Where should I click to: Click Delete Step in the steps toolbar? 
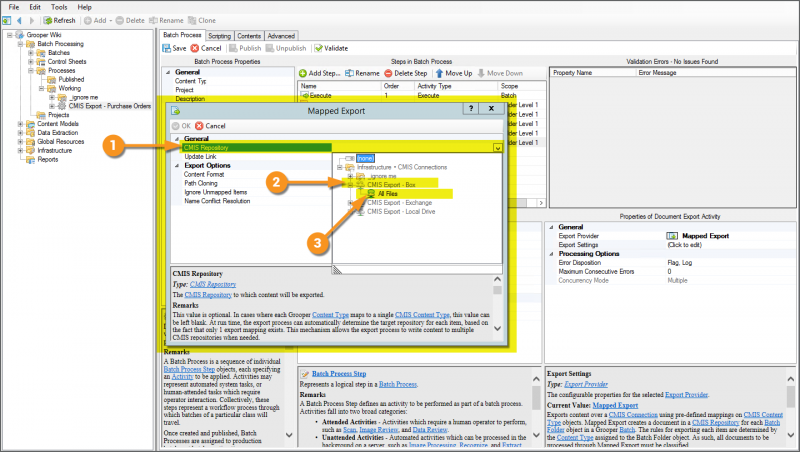pos(406,73)
